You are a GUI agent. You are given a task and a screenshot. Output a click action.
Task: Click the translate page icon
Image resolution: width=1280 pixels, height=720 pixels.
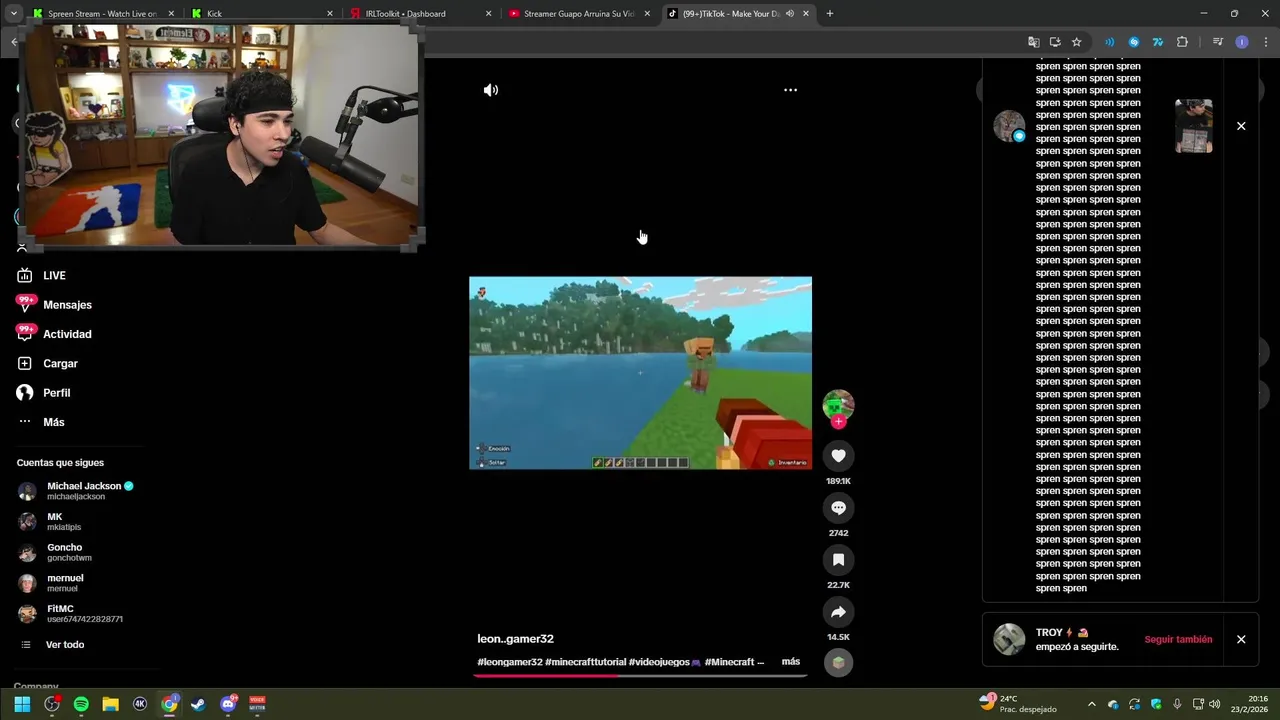[x=1034, y=42]
